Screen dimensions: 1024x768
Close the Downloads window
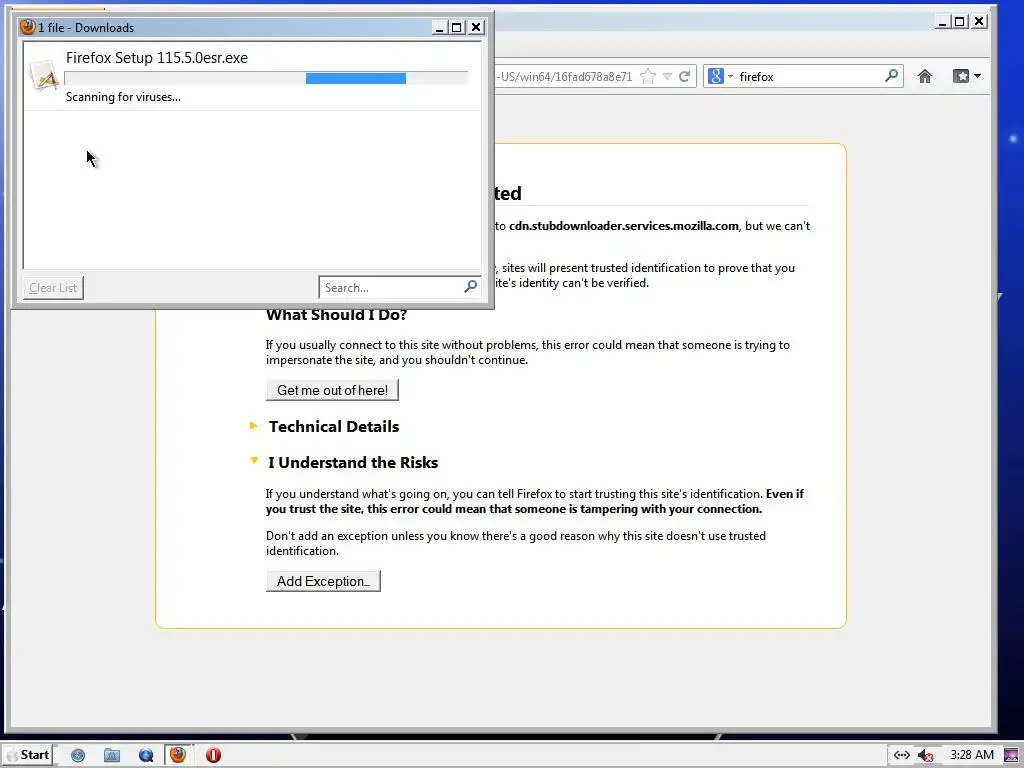[476, 27]
